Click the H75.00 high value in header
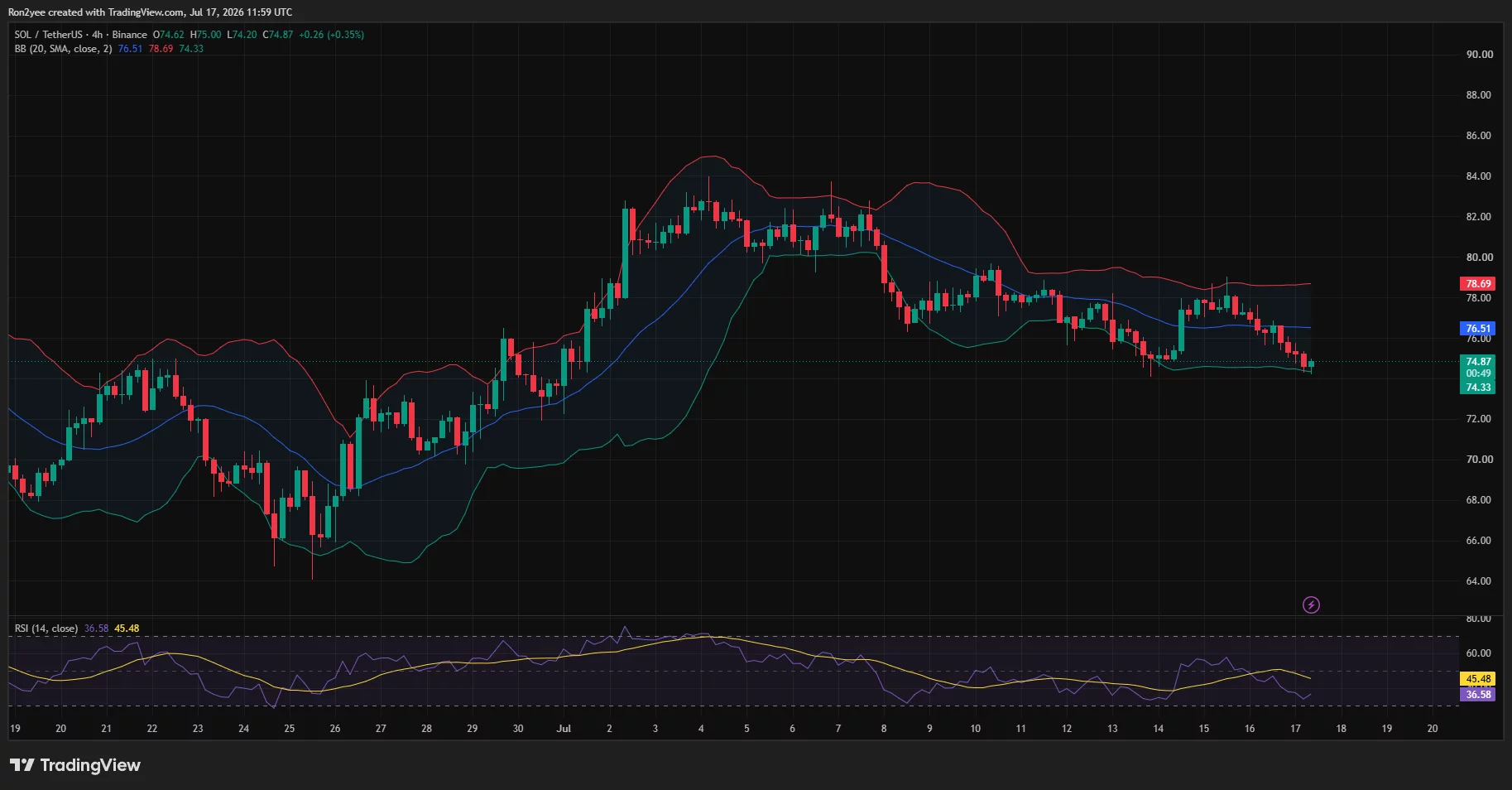Viewport: 1512px width, 790px height. pyautogui.click(x=205, y=35)
